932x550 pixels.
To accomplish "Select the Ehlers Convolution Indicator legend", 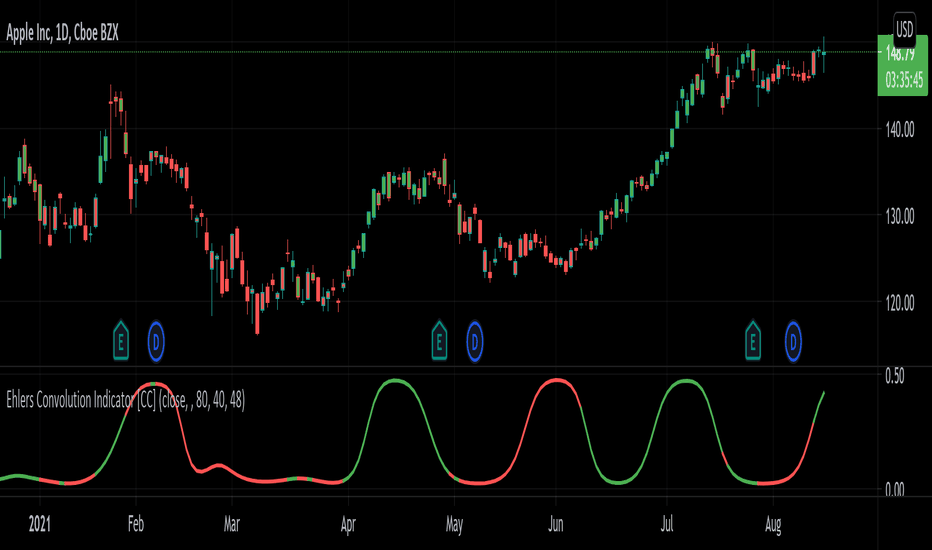I will tap(125, 400).
